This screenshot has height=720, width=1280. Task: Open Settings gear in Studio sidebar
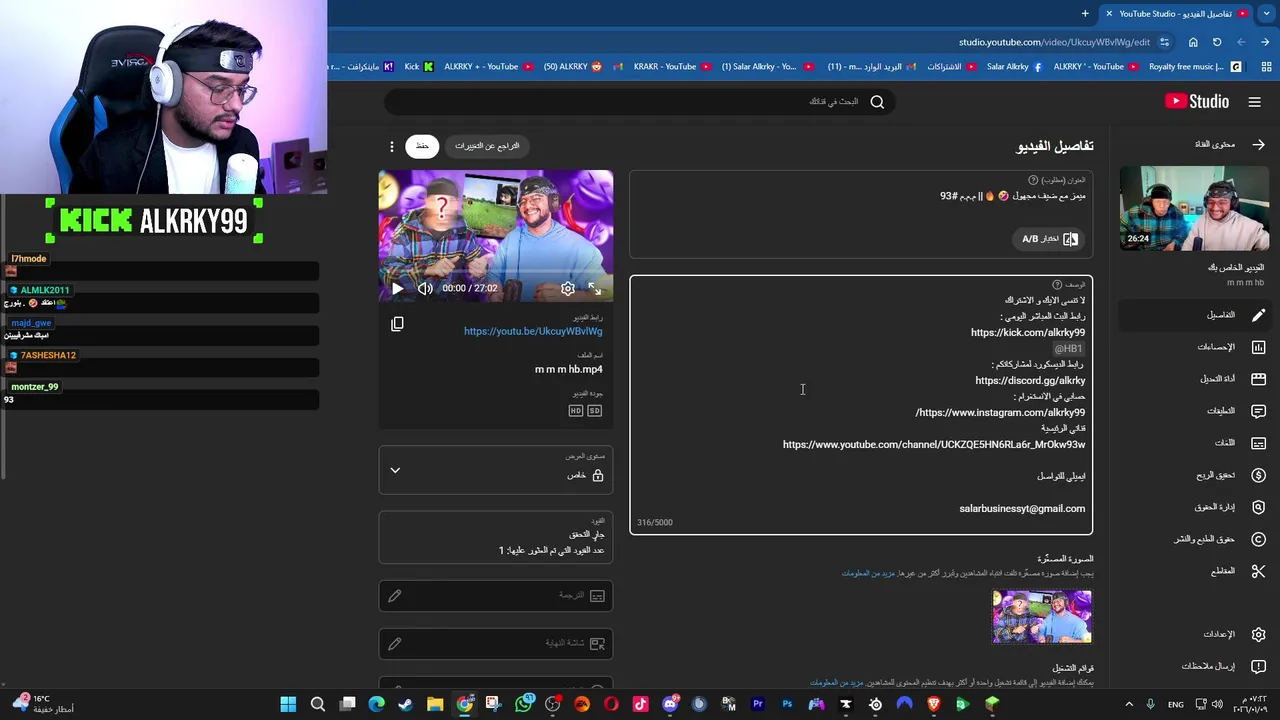point(1258,634)
